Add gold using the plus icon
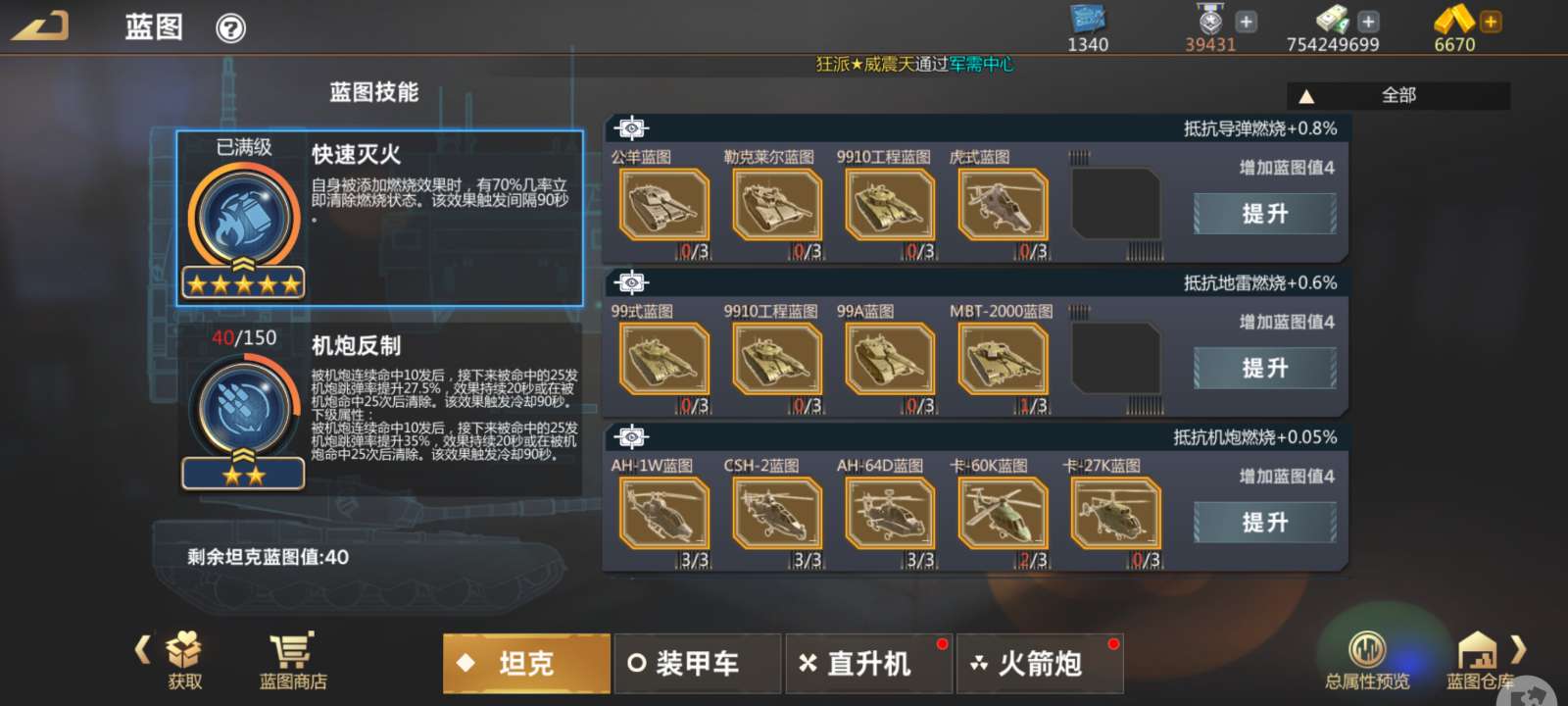Image resolution: width=1568 pixels, height=706 pixels. (1491, 21)
